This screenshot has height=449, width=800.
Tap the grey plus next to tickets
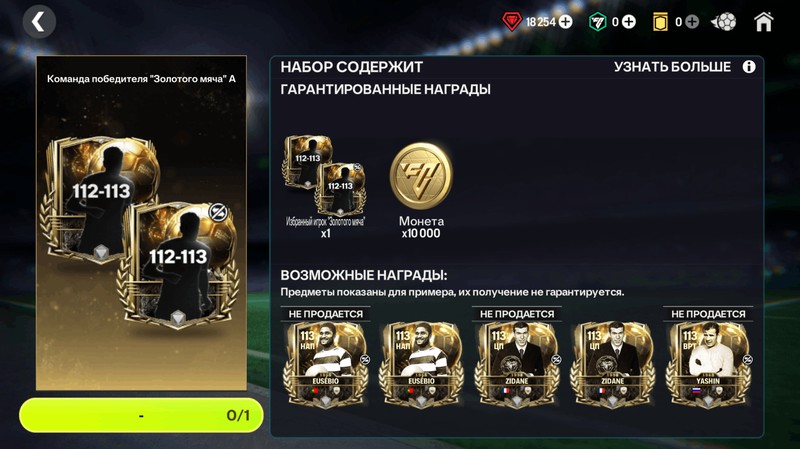[x=692, y=22]
